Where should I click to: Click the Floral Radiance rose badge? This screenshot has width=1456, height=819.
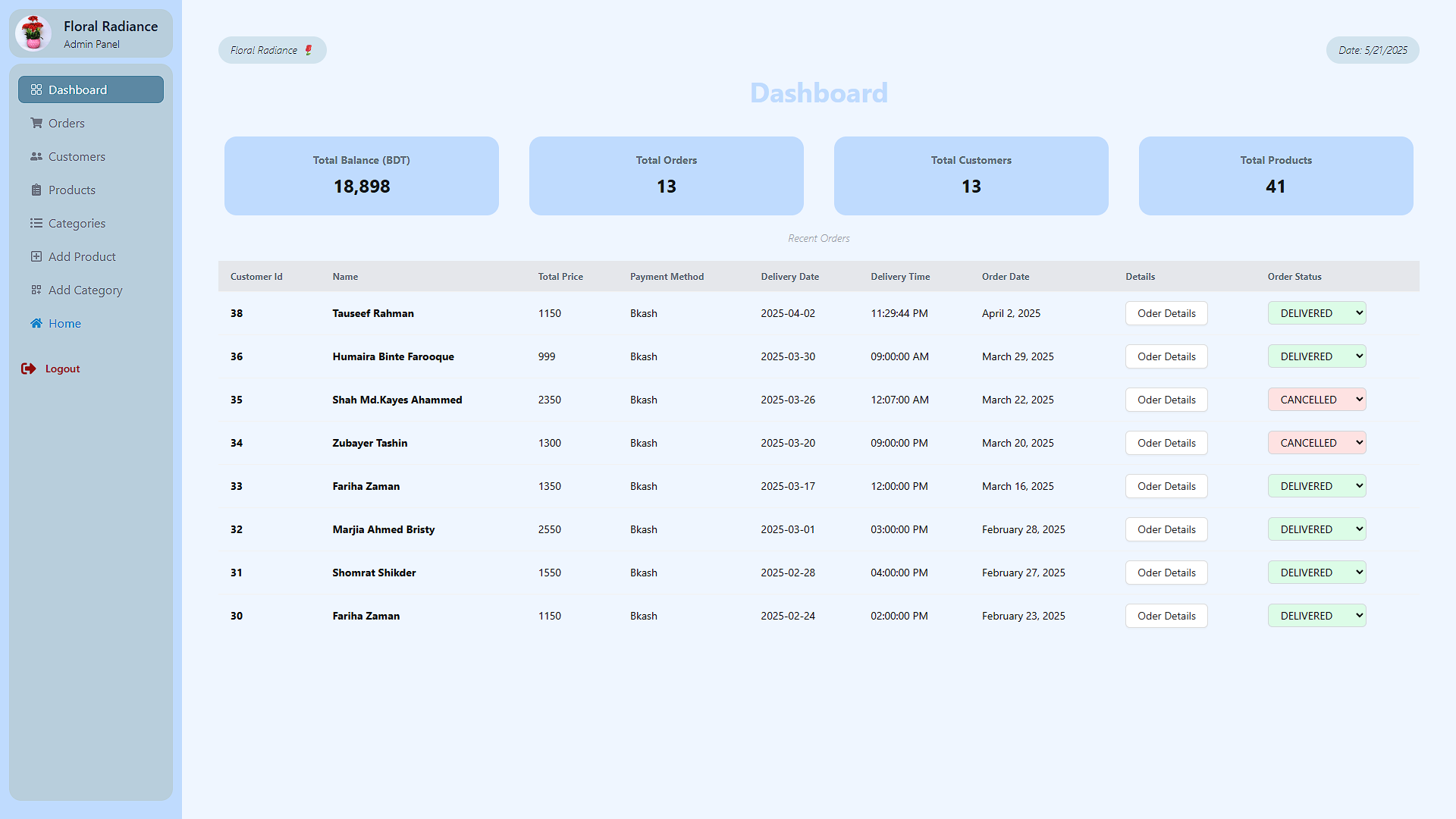(x=272, y=50)
